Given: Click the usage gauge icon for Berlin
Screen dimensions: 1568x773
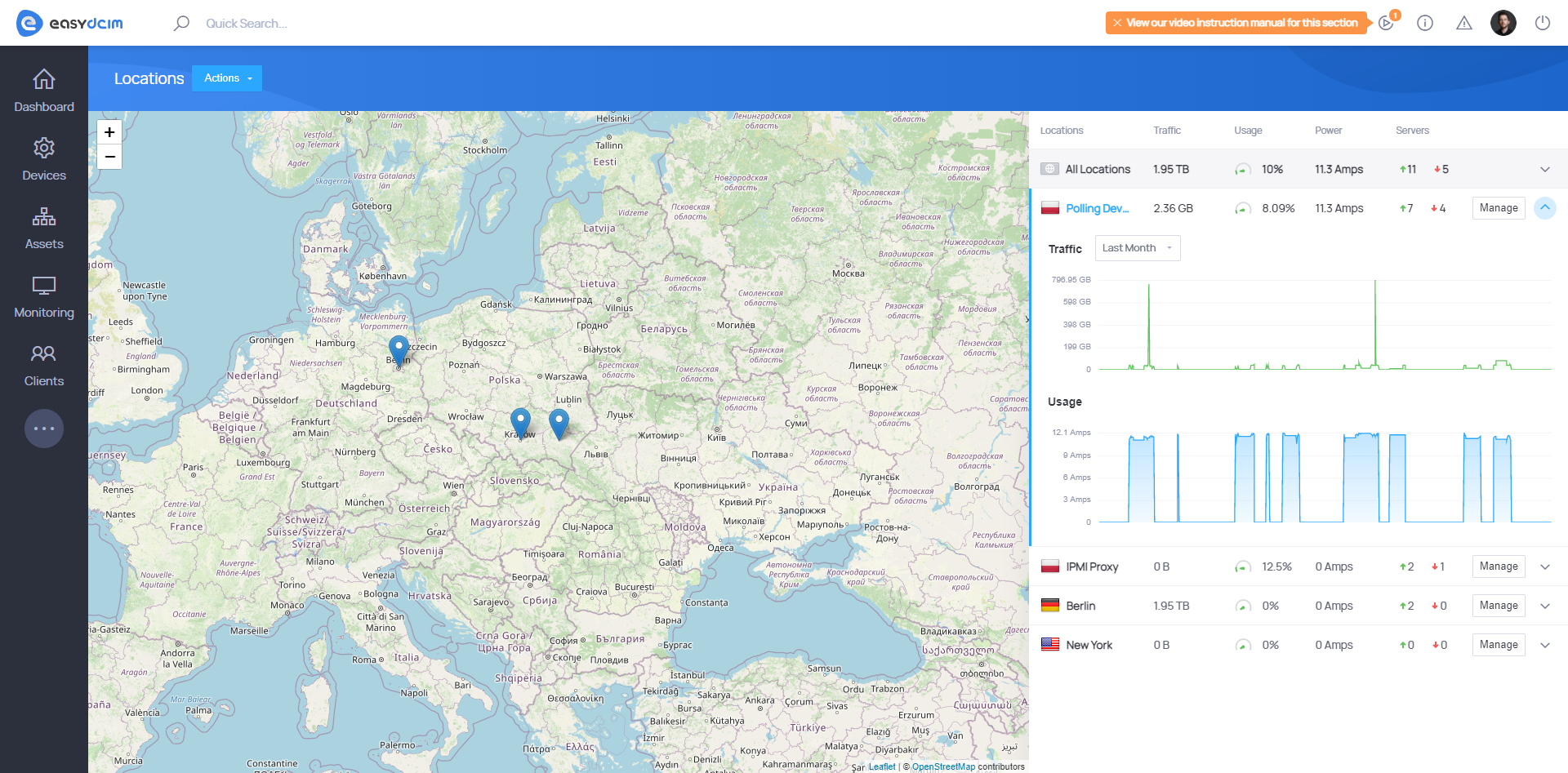Looking at the screenshot, I should 1243,606.
